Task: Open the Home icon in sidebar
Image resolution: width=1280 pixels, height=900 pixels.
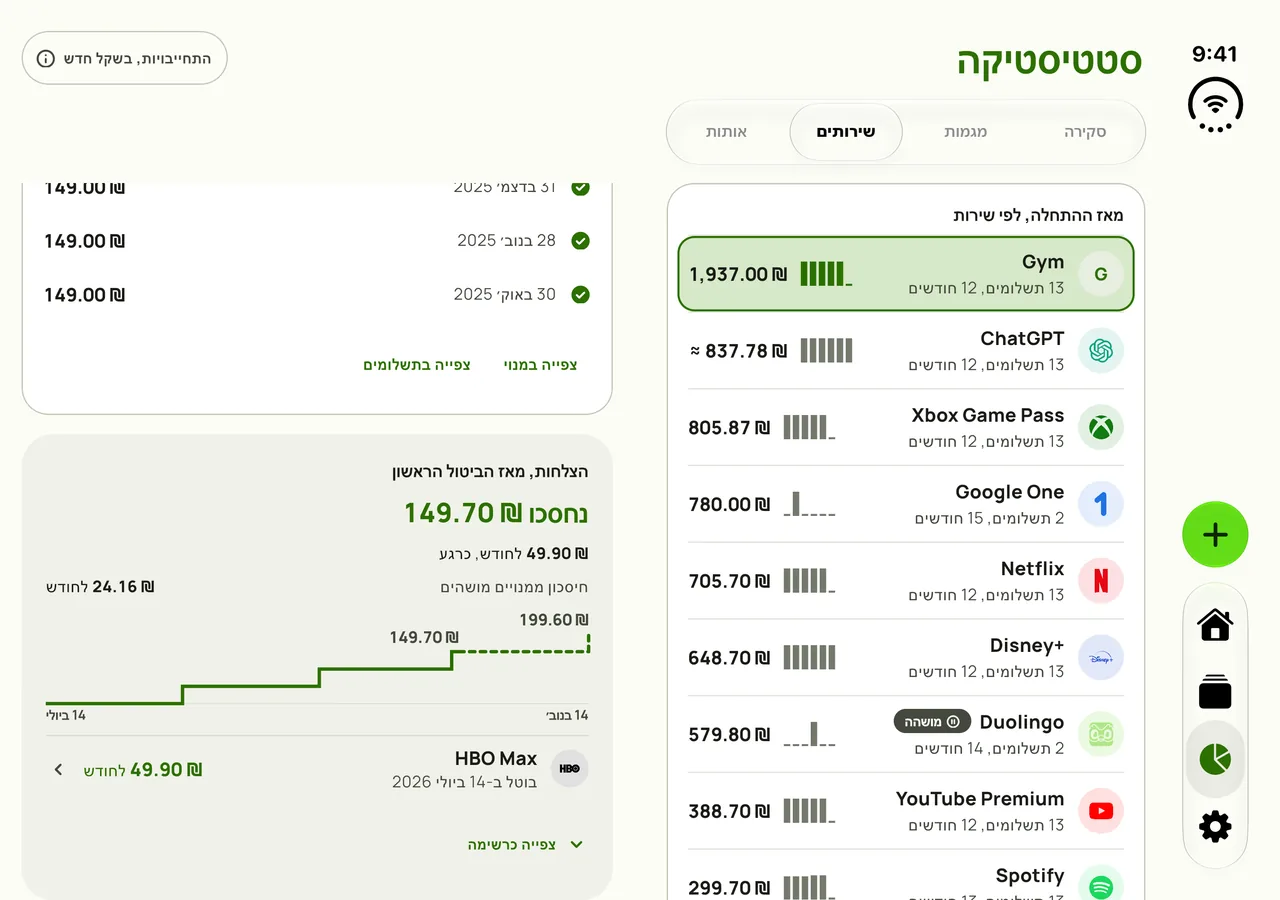Action: (x=1215, y=625)
